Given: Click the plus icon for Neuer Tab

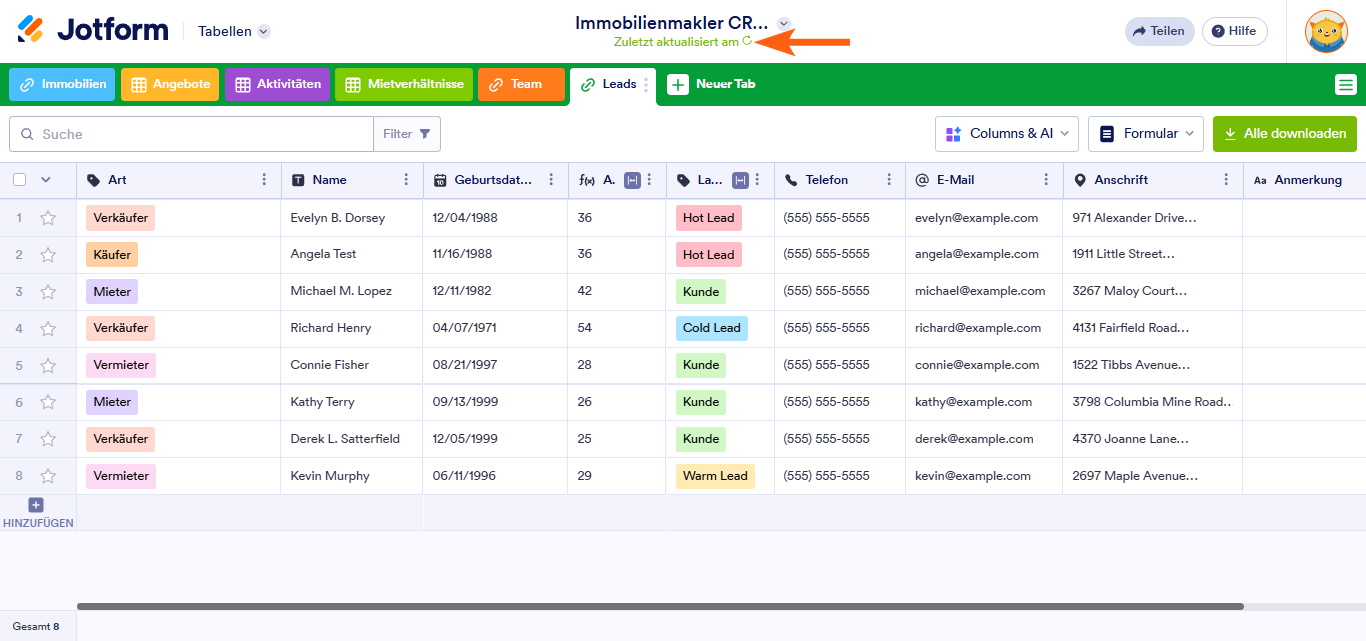Looking at the screenshot, I should click(678, 85).
